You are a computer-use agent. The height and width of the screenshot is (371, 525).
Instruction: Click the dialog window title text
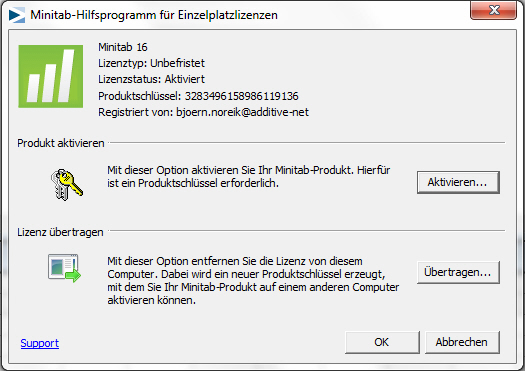click(154, 15)
